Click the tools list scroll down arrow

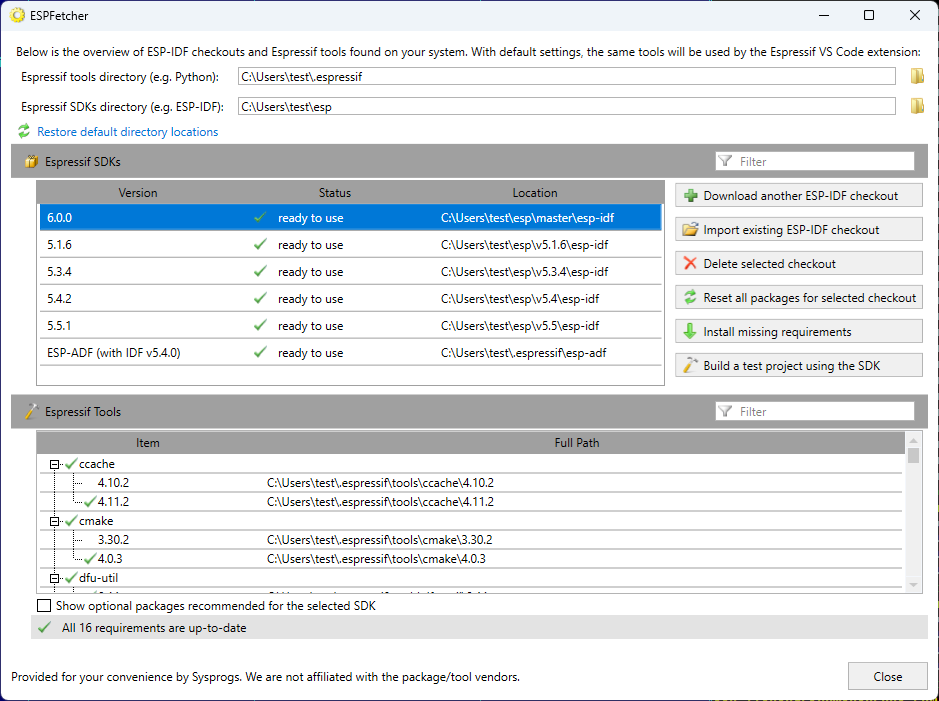tap(913, 584)
